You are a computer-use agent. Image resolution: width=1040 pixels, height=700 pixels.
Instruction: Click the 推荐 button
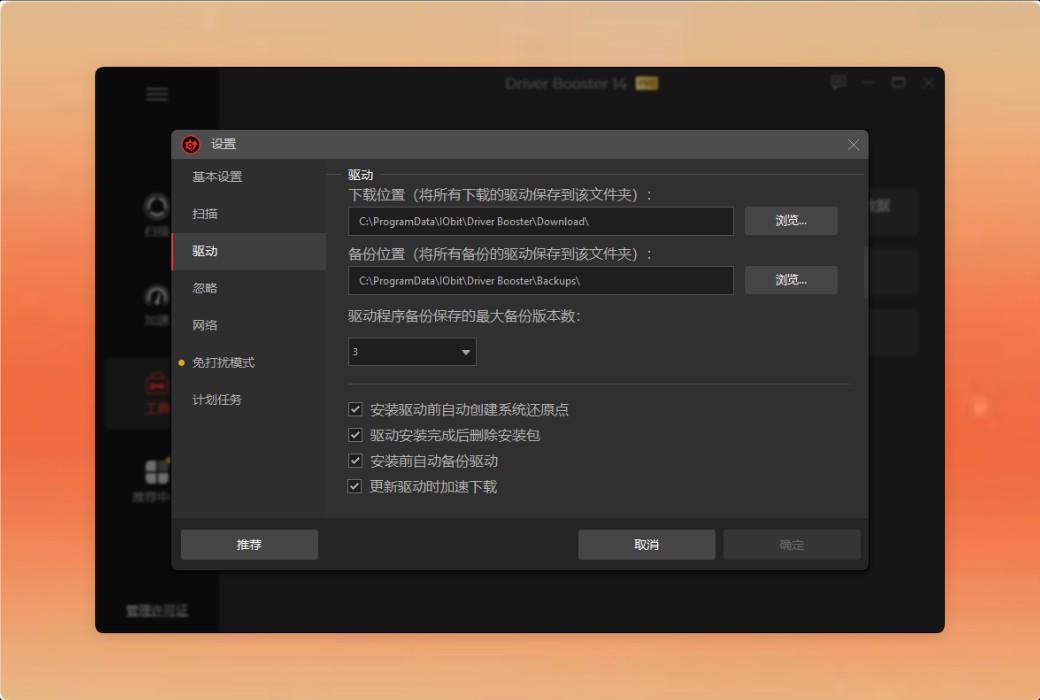[249, 545]
